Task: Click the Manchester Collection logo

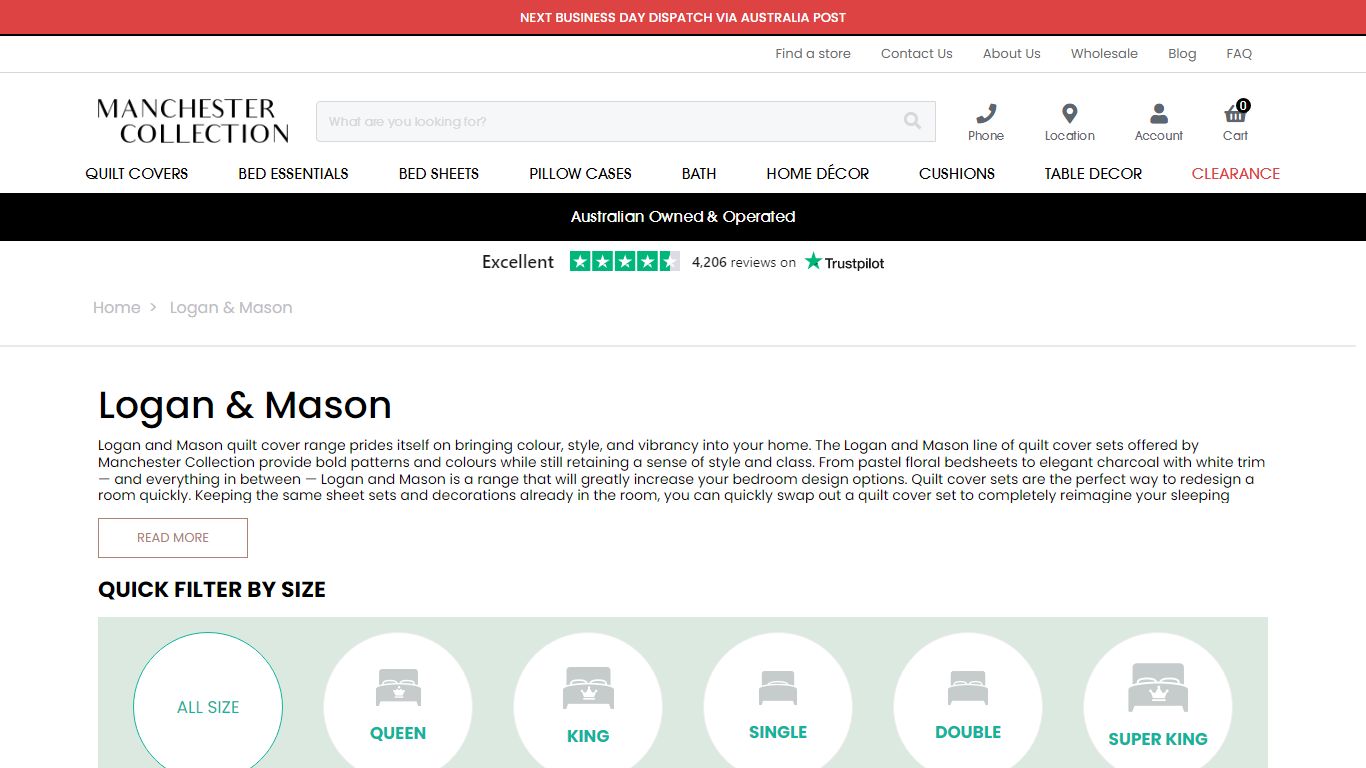Action: pyautogui.click(x=193, y=121)
